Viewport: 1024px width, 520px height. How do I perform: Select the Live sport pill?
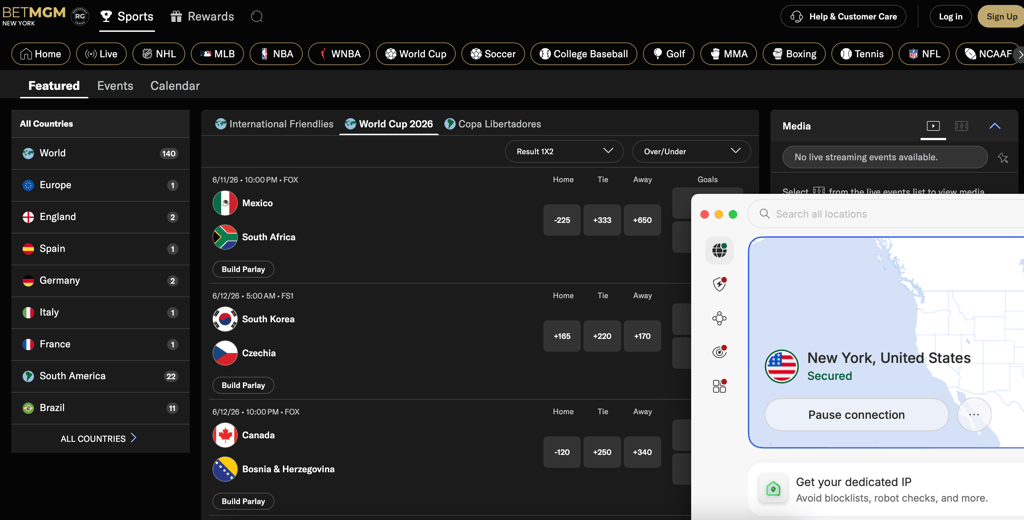point(101,54)
